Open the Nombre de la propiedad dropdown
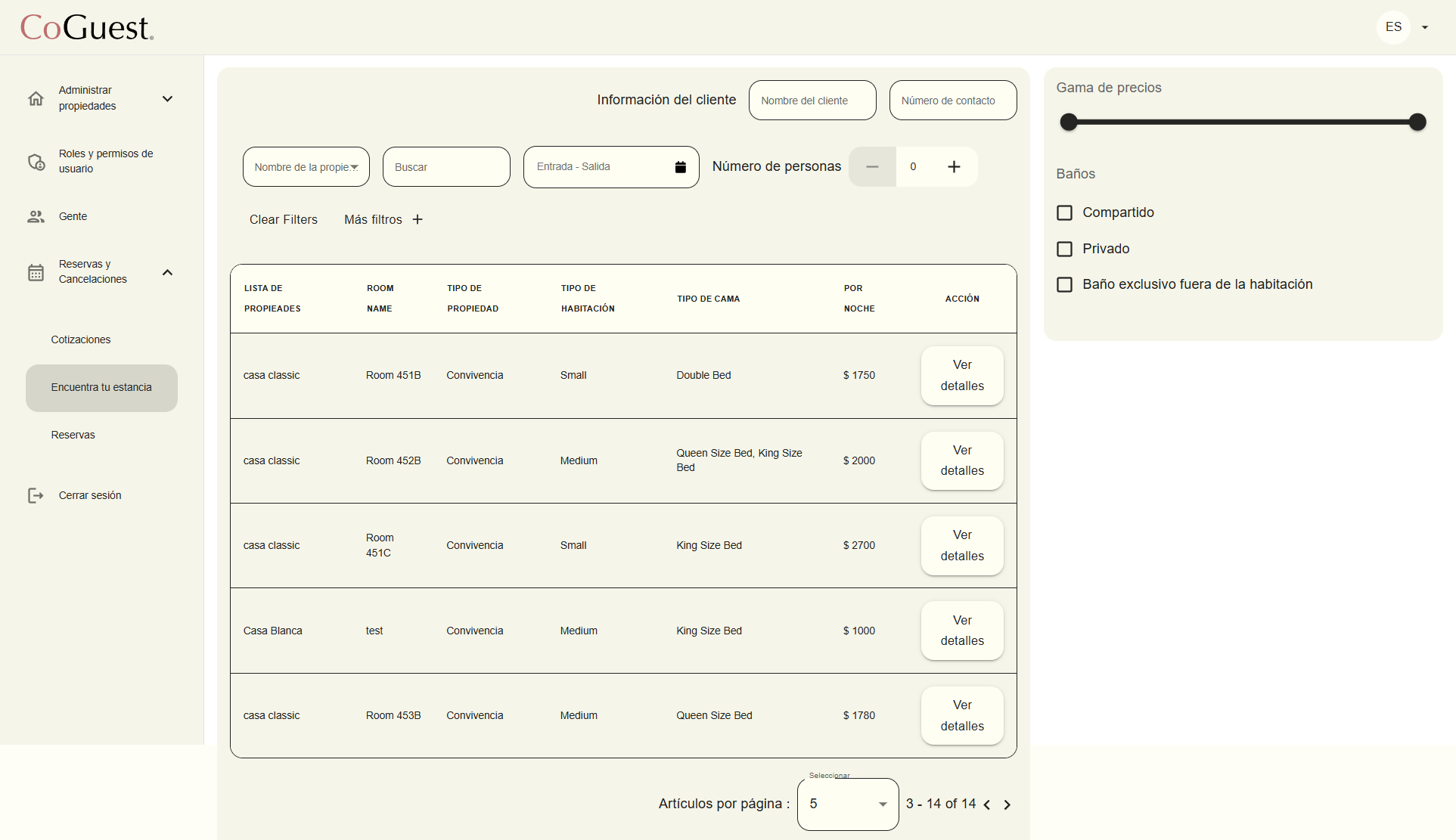The image size is (1456, 840). tap(306, 167)
